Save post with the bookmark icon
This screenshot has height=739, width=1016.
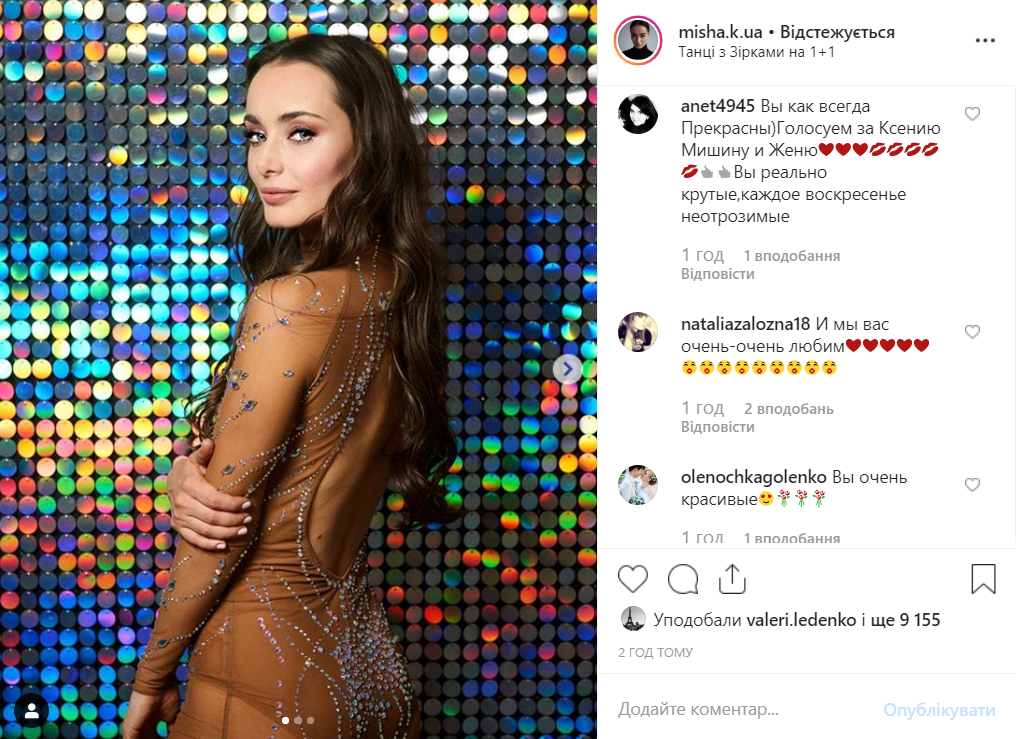pos(983,578)
